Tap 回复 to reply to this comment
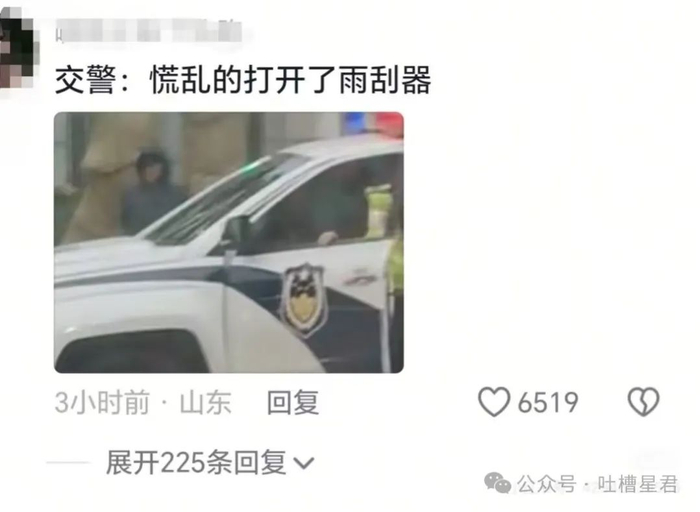Image resolution: width=700 pixels, height=512 pixels. click(x=293, y=402)
